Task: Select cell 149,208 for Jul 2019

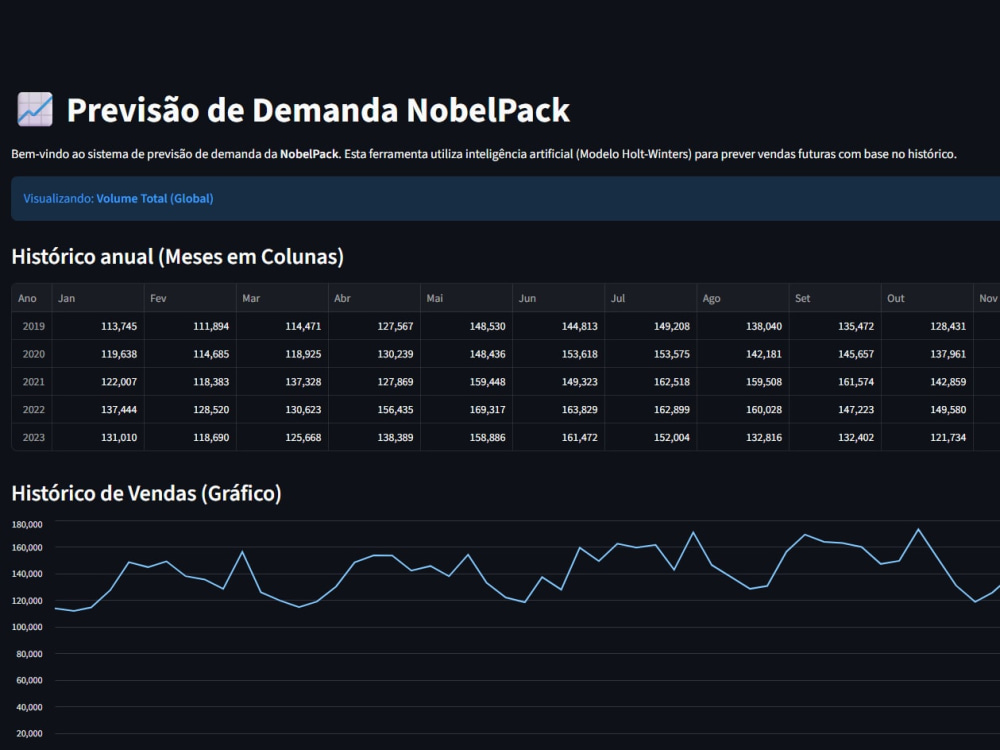Action: coord(651,326)
